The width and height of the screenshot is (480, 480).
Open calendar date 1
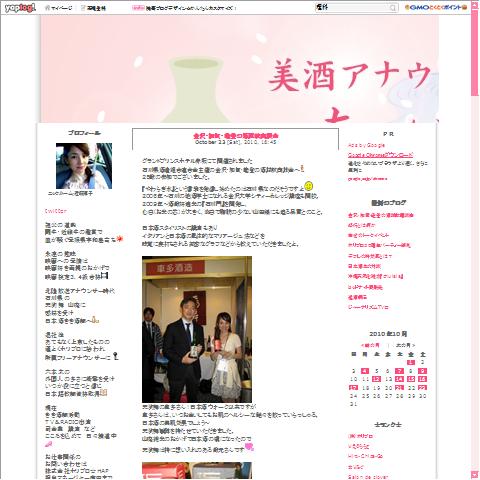411,362
